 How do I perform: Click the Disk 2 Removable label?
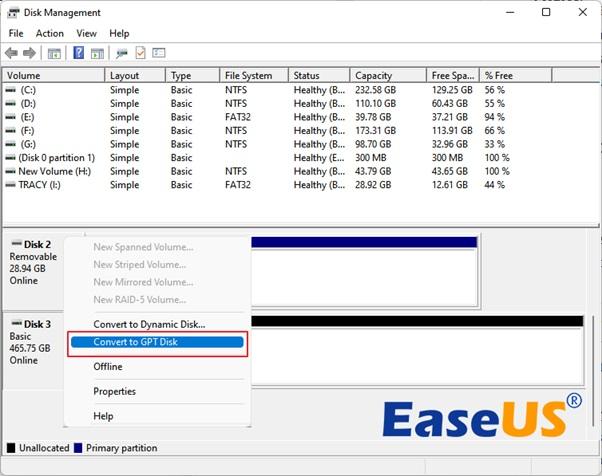point(35,257)
